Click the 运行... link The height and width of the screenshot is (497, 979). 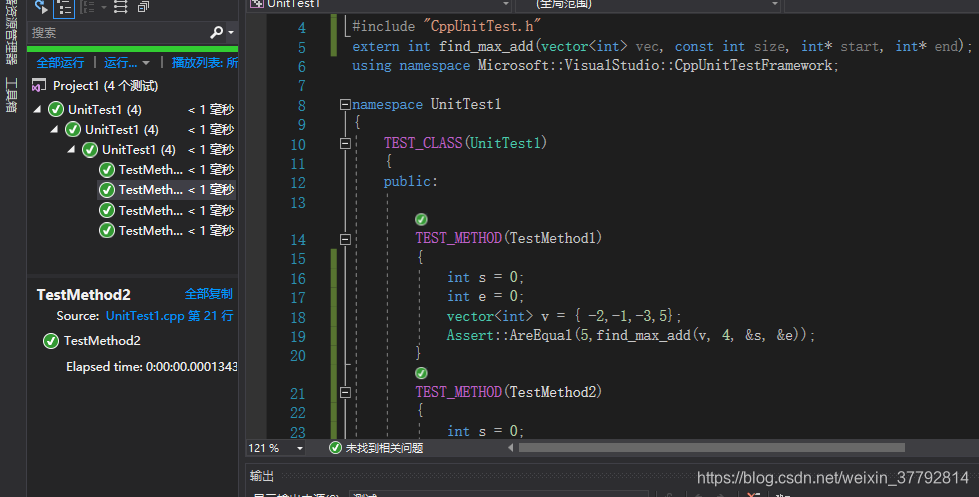click(121, 62)
